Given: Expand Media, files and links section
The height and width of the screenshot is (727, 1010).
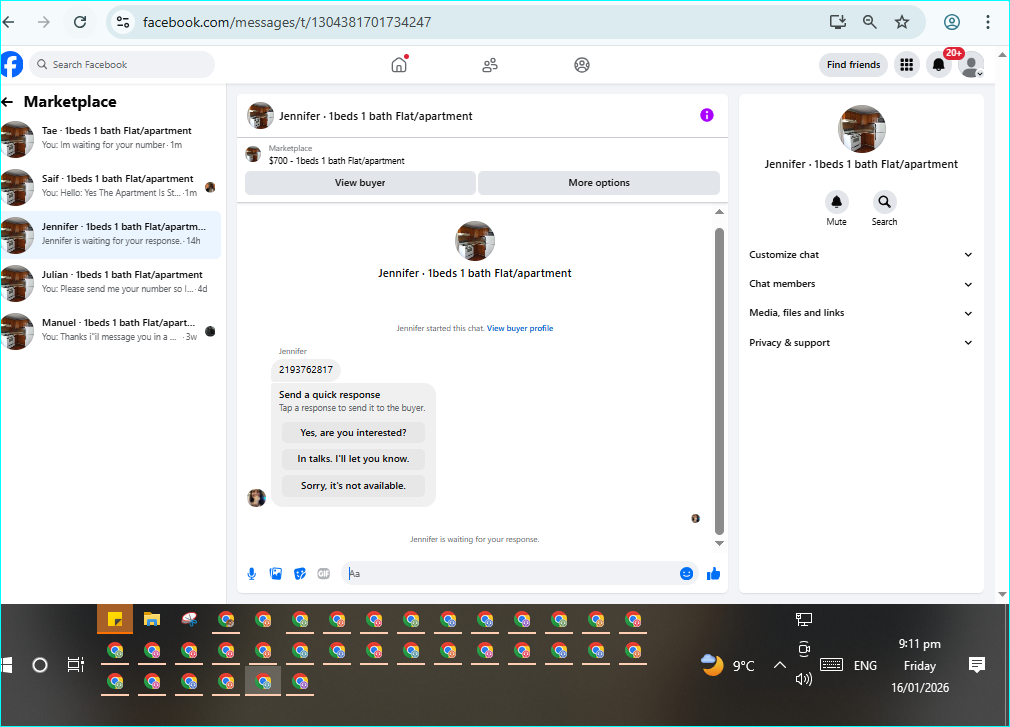Looking at the screenshot, I should (x=861, y=313).
